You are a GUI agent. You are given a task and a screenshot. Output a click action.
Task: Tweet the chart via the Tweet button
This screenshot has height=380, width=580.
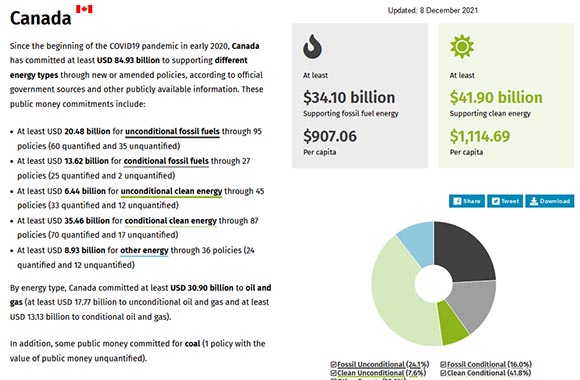click(x=505, y=201)
